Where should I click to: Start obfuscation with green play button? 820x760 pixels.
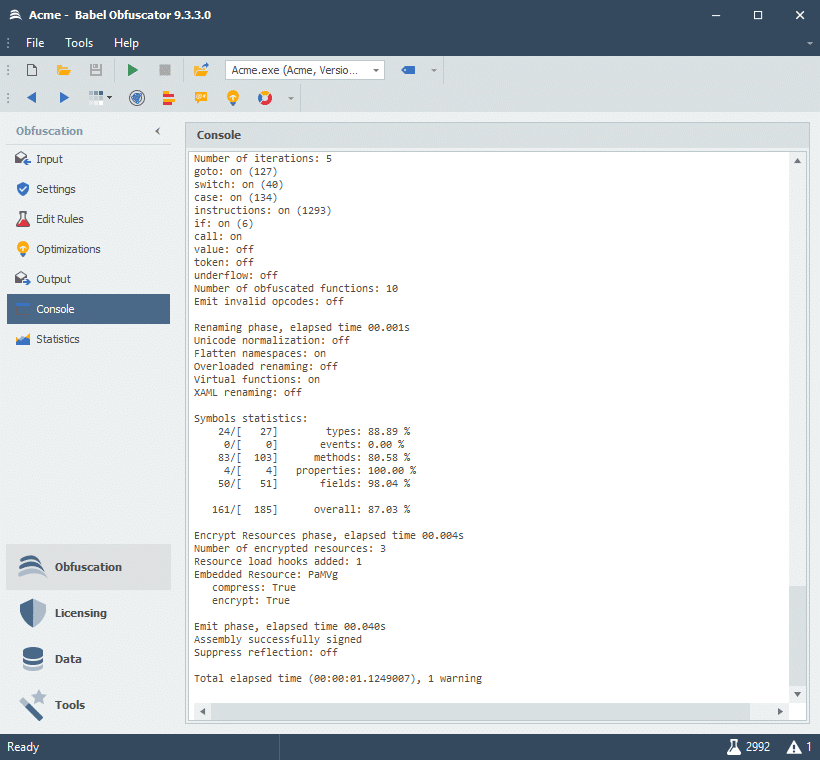132,70
